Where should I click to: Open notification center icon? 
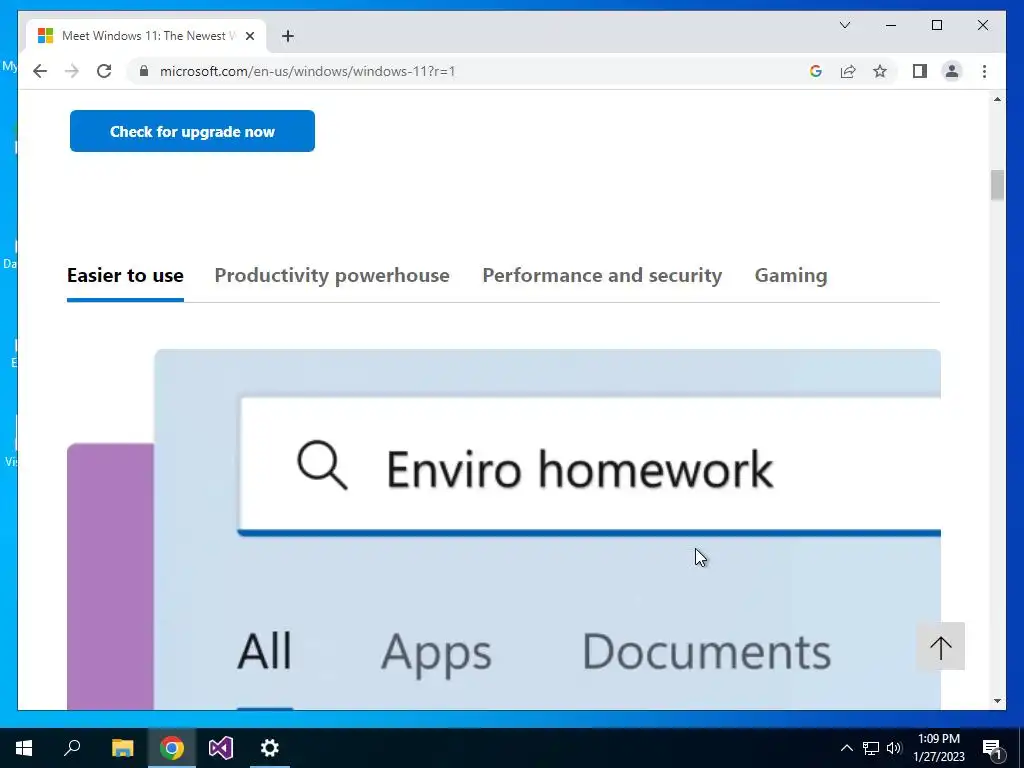[992, 748]
